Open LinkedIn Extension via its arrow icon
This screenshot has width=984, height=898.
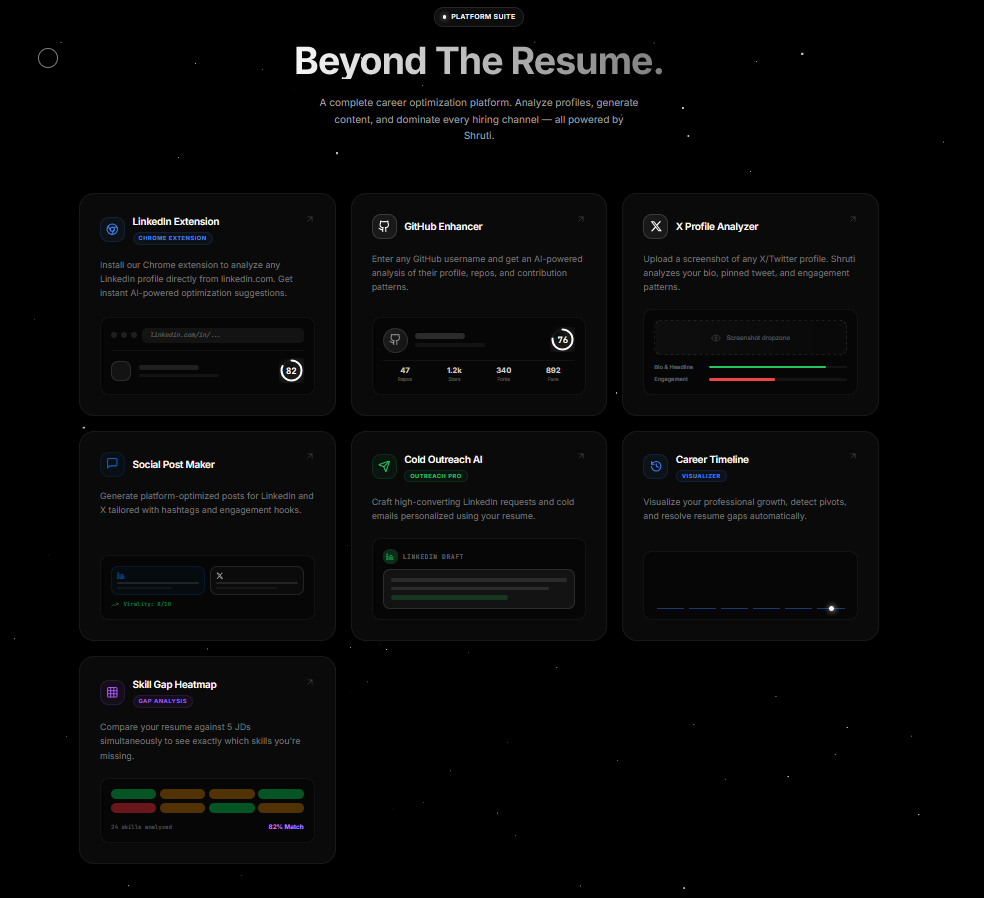(310, 219)
